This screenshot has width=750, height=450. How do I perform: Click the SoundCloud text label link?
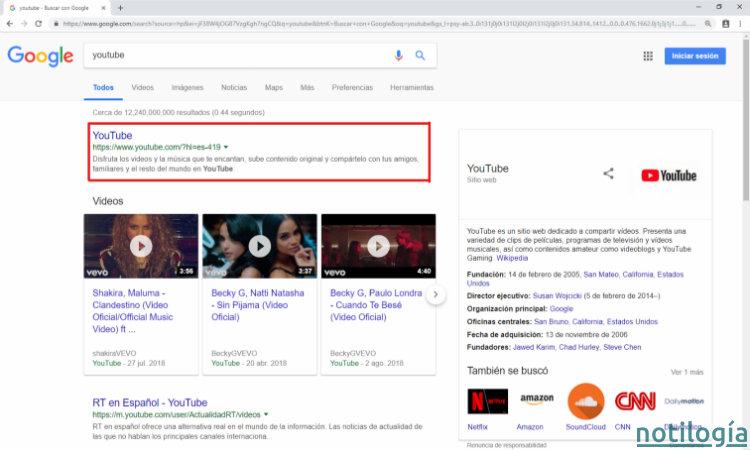585,427
